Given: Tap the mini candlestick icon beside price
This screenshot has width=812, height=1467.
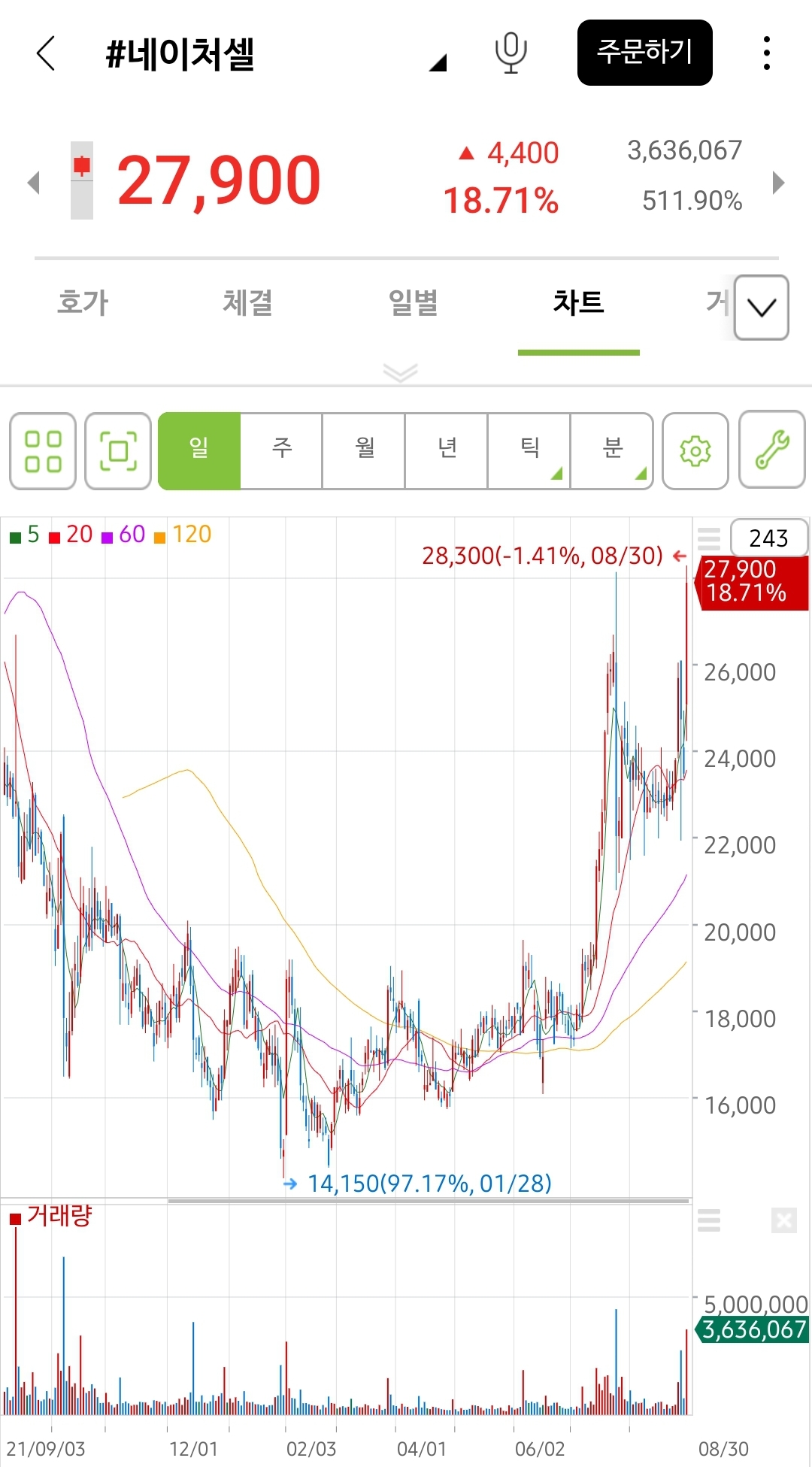Looking at the screenshot, I should [82, 180].
